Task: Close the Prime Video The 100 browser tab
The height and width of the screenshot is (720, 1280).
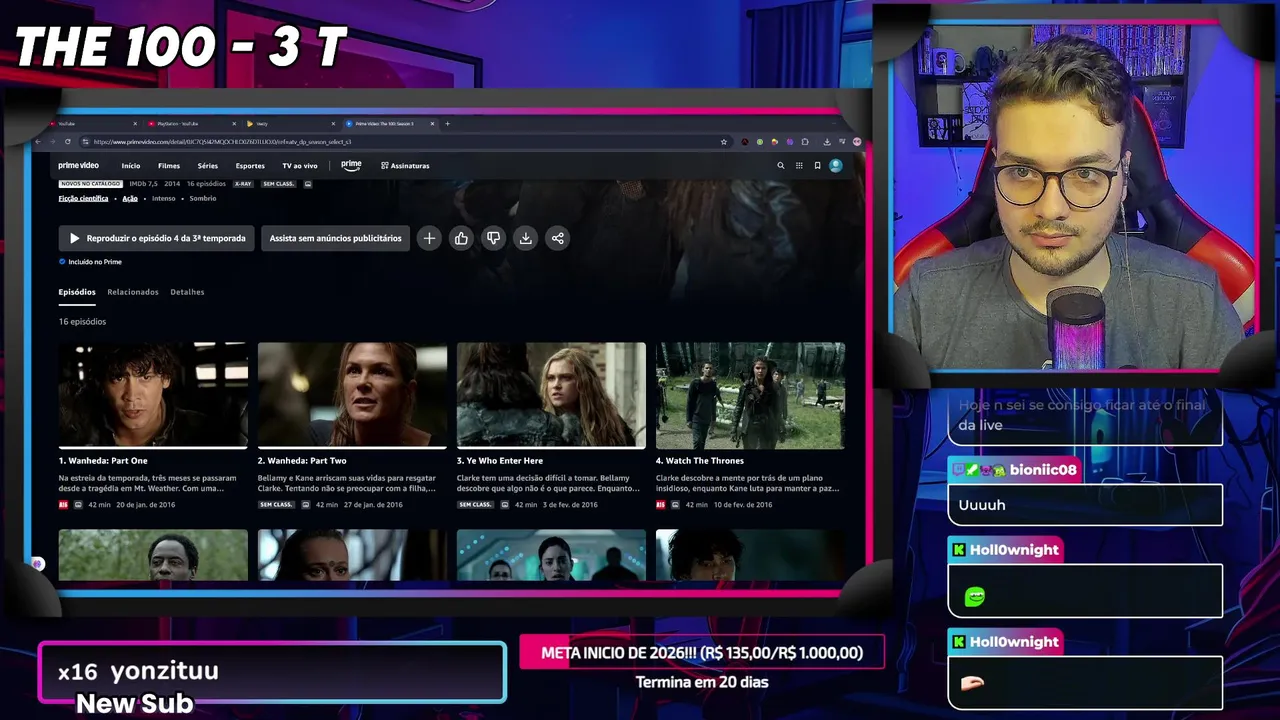Action: pyautogui.click(x=432, y=124)
